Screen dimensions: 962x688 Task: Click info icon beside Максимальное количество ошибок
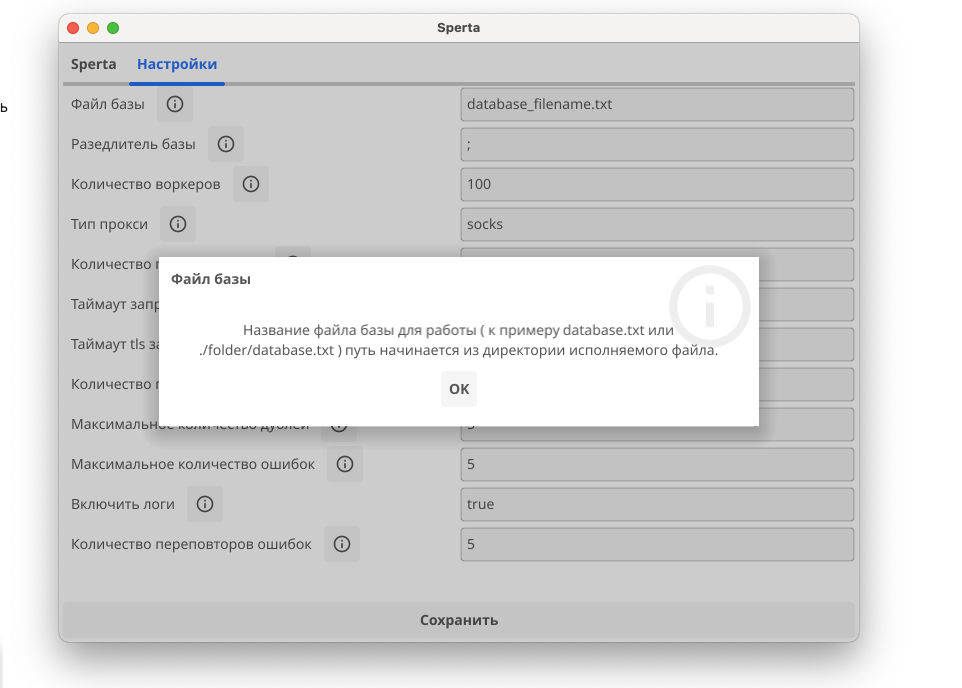click(345, 464)
